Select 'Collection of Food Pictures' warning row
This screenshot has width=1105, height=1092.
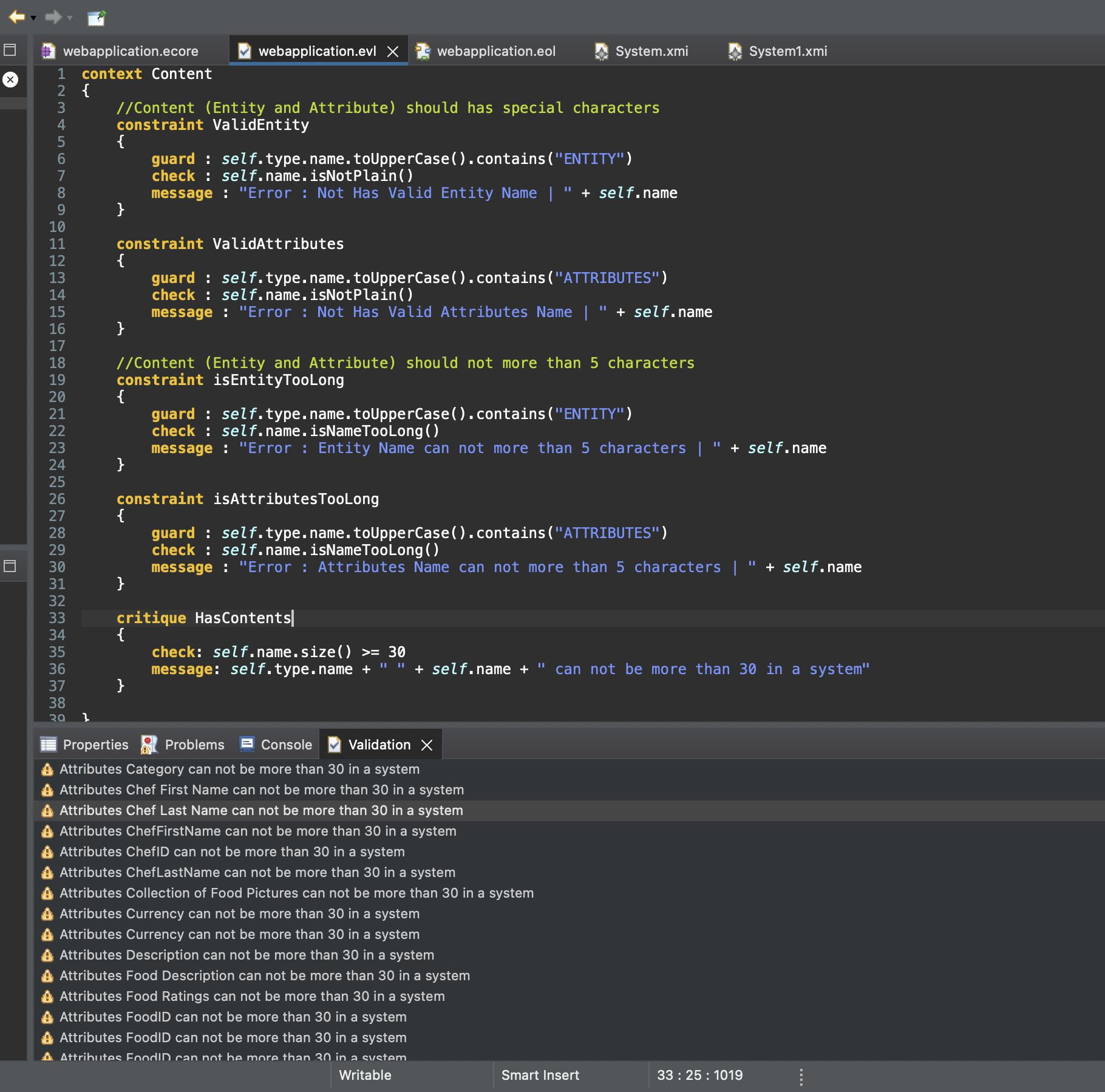click(569, 893)
